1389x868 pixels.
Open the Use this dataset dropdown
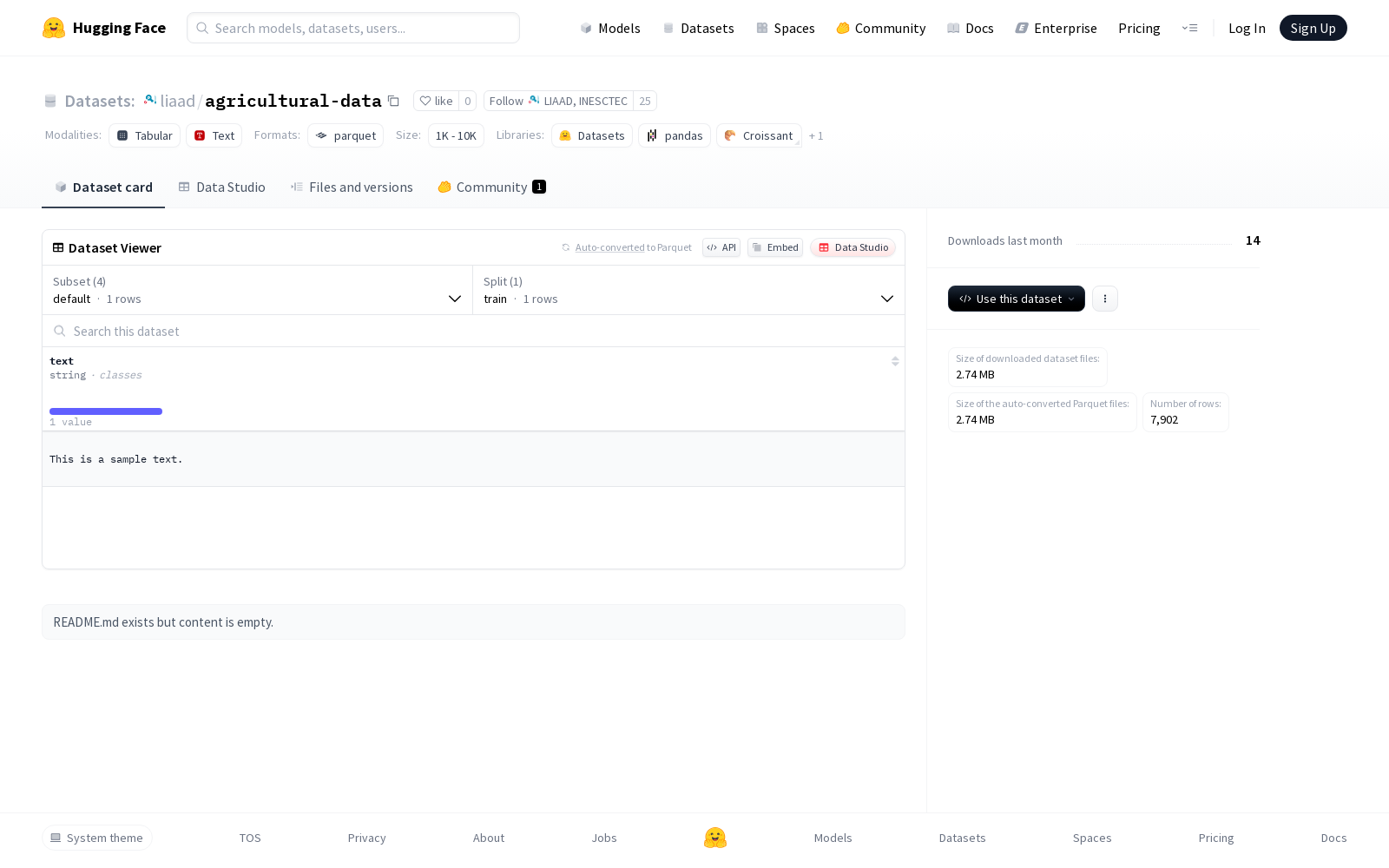(1016, 299)
